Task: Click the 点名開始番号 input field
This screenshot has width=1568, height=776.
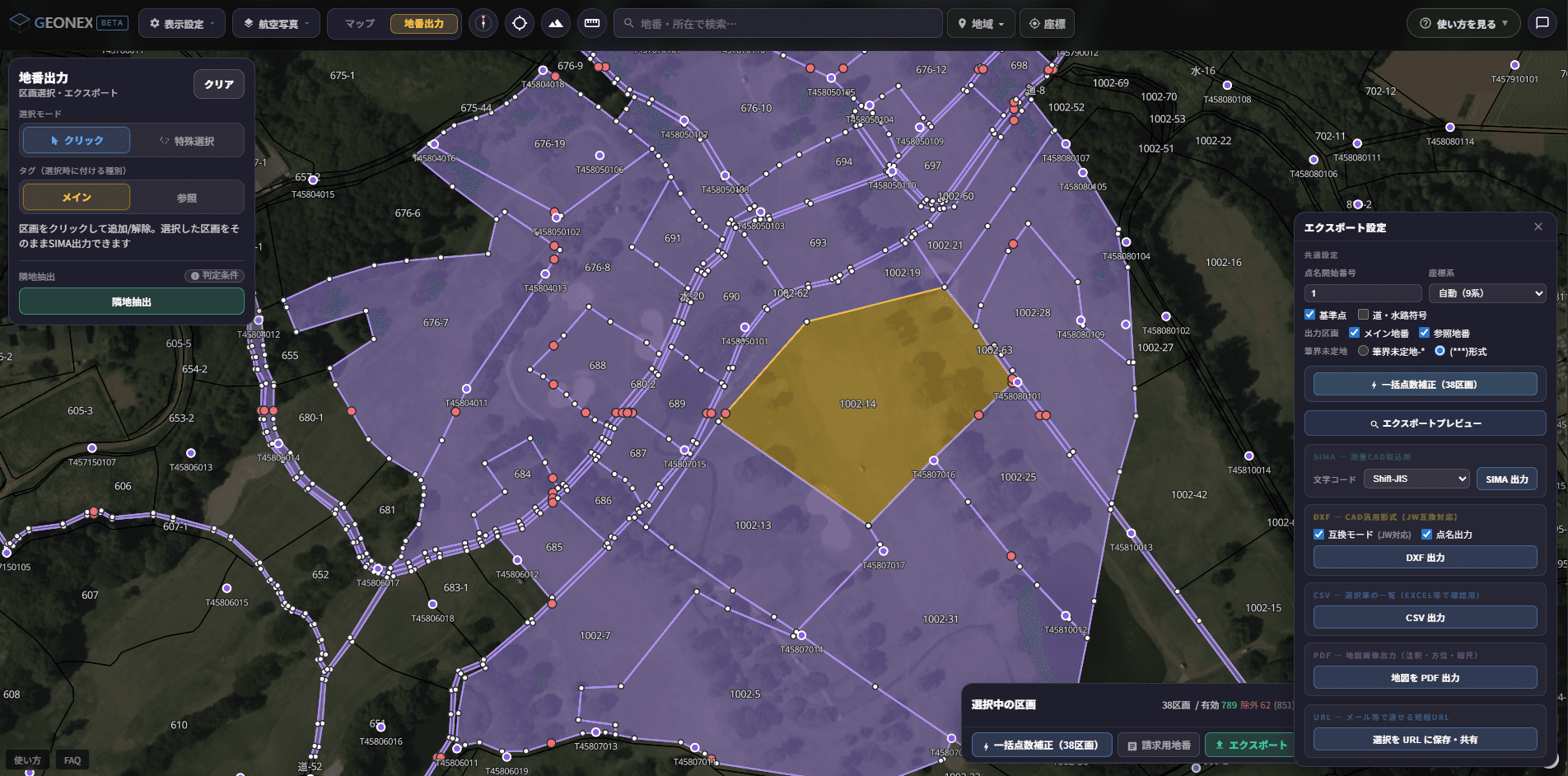Action: click(1363, 293)
